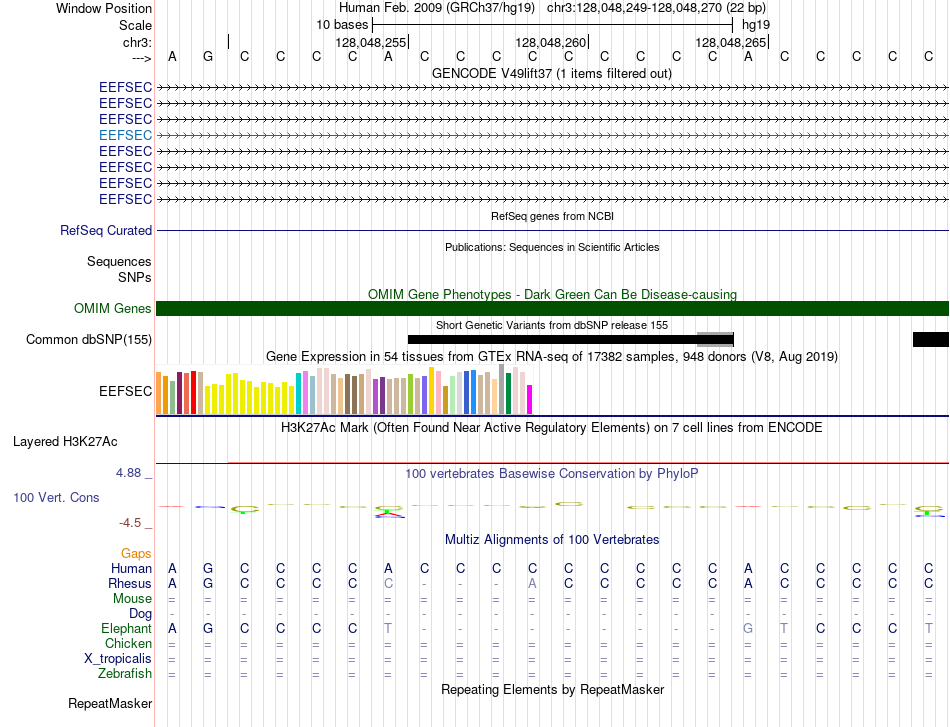
Task: Click the magenta GTEx expression bar
Action: 530,399
